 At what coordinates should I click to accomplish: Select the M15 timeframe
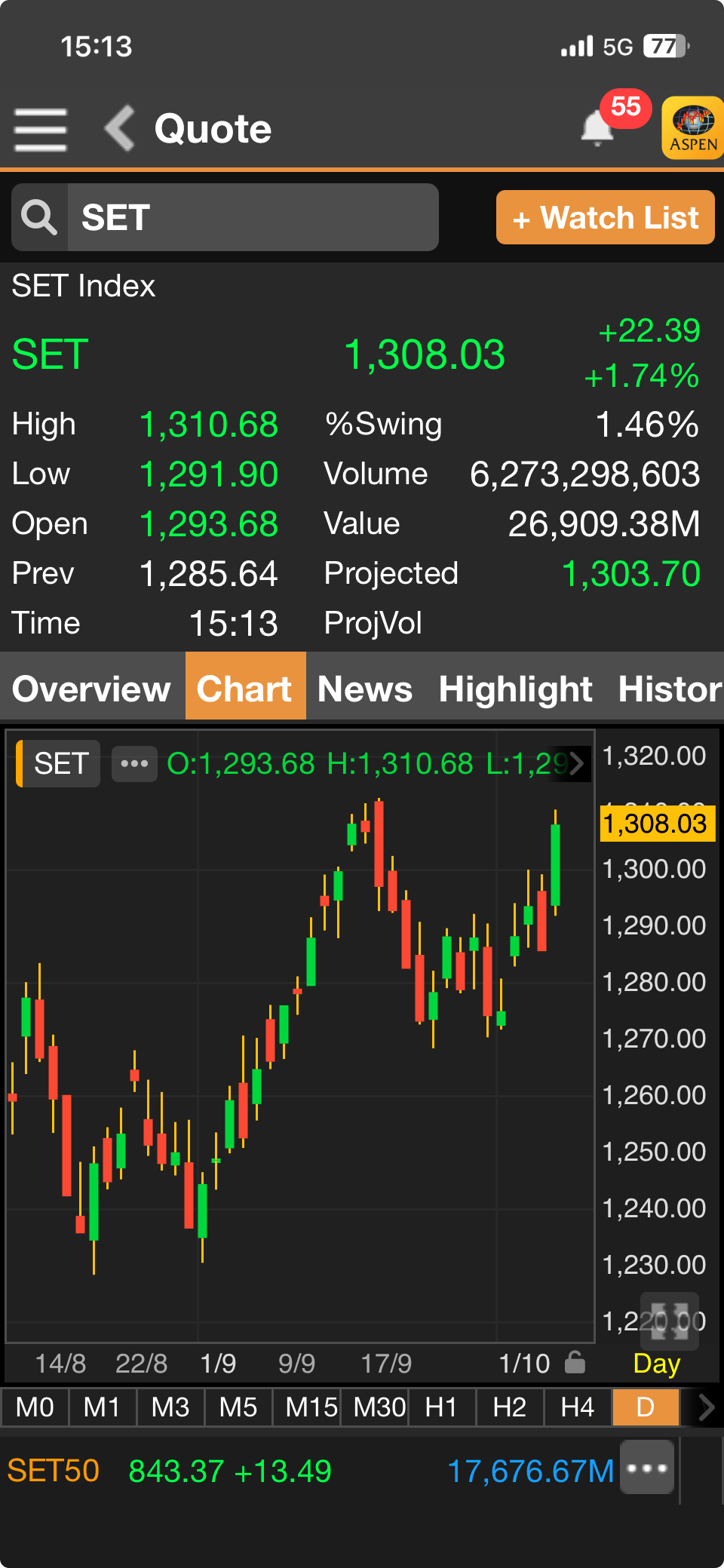[x=311, y=1407]
